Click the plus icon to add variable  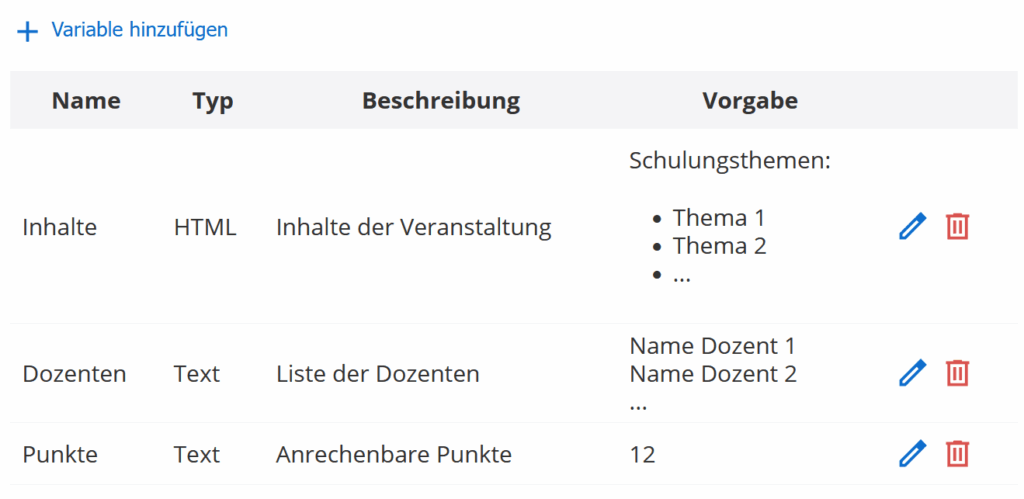coord(28,31)
